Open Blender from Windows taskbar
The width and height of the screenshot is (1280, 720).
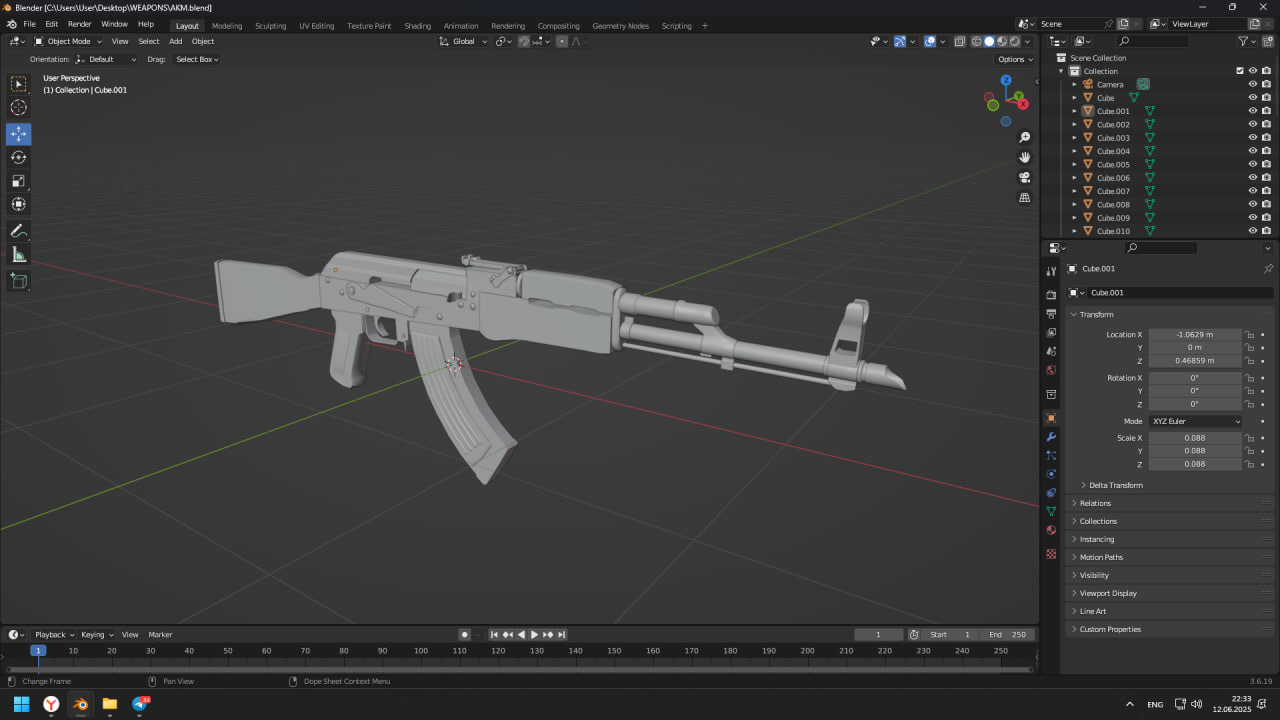click(80, 704)
